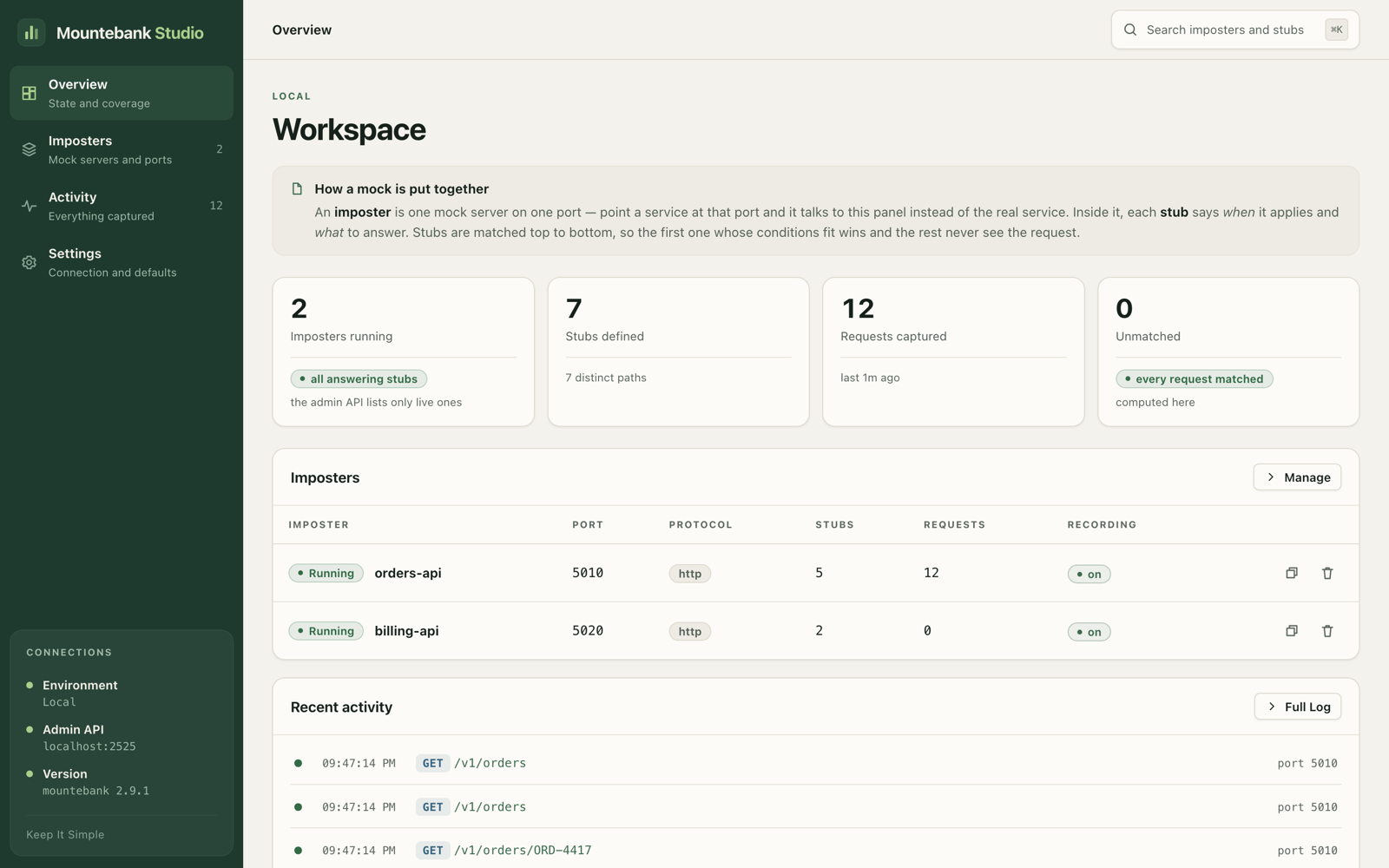
Task: Toggle recording on for orders-api
Action: pos(1089,574)
